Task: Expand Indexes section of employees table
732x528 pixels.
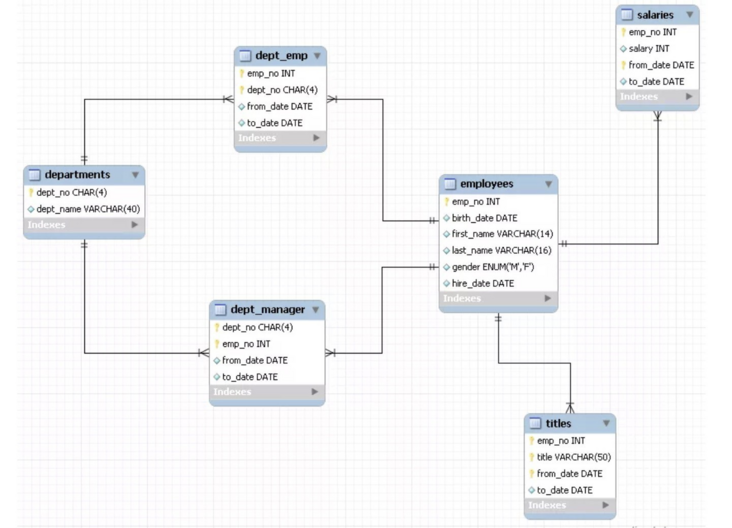Action: coord(548,298)
